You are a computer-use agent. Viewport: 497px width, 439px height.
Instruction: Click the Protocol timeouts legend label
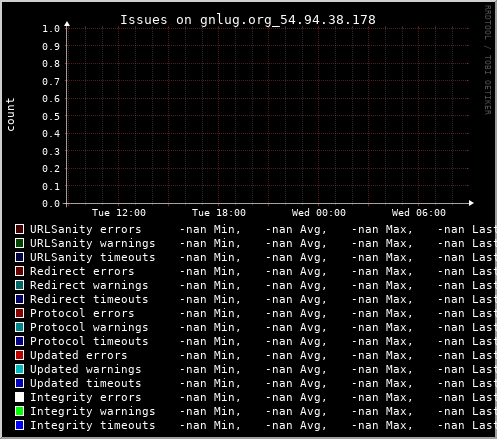[89, 341]
